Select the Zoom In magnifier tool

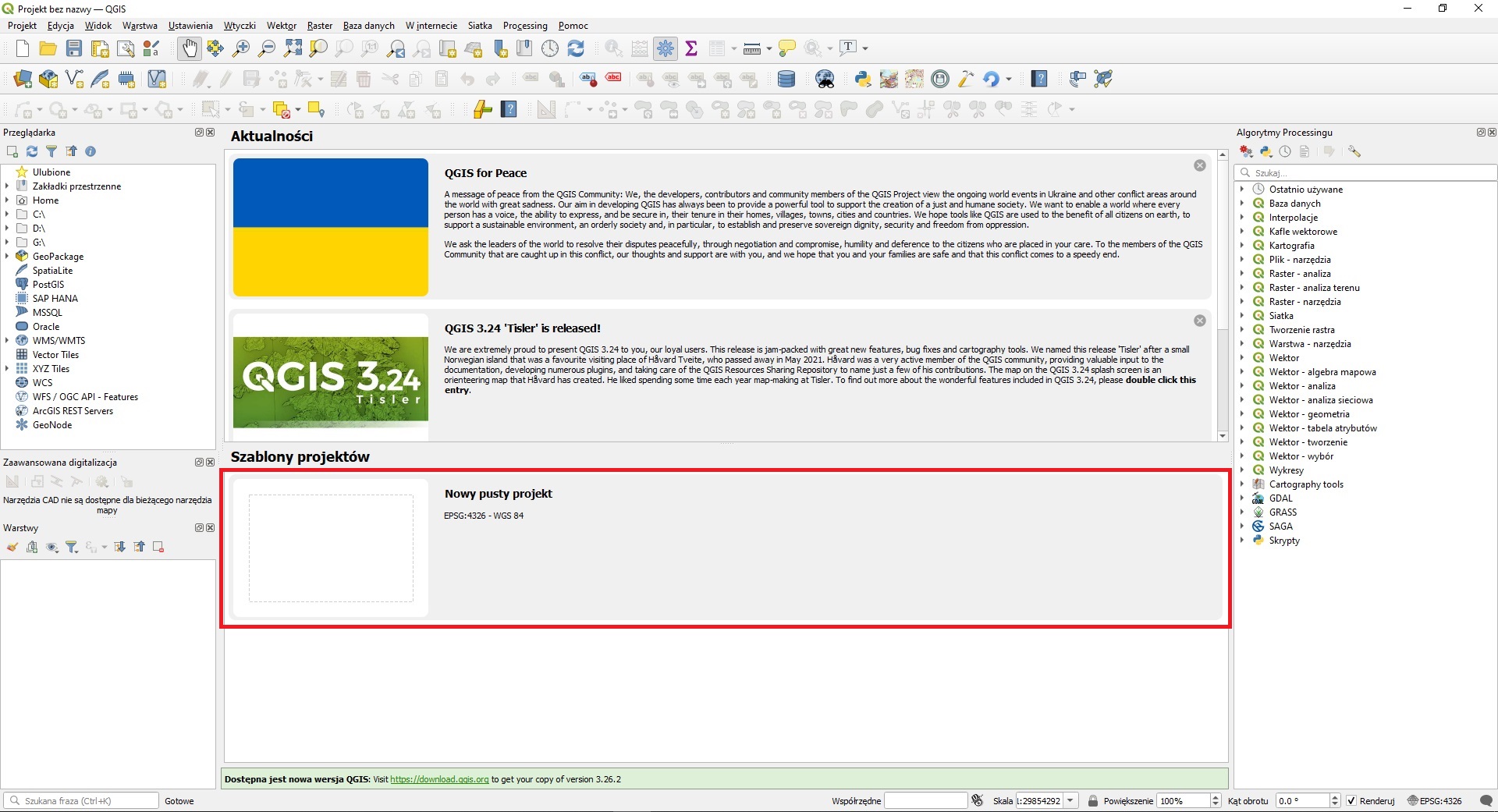pos(241,48)
